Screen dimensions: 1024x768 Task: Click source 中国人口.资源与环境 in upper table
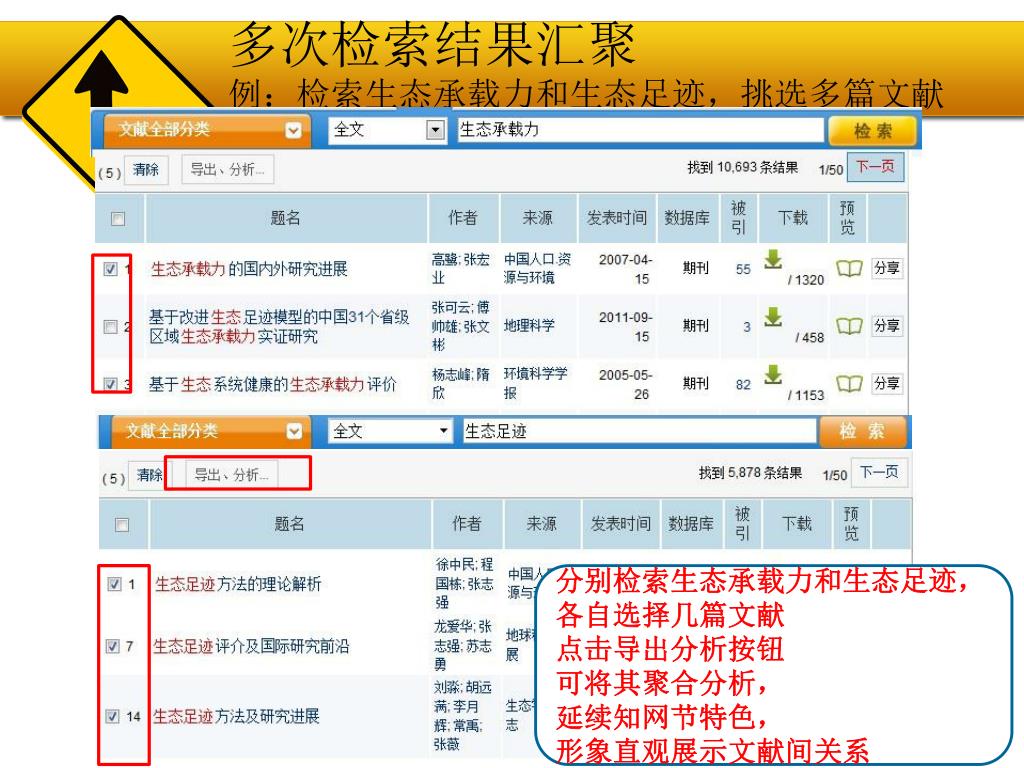[537, 268]
